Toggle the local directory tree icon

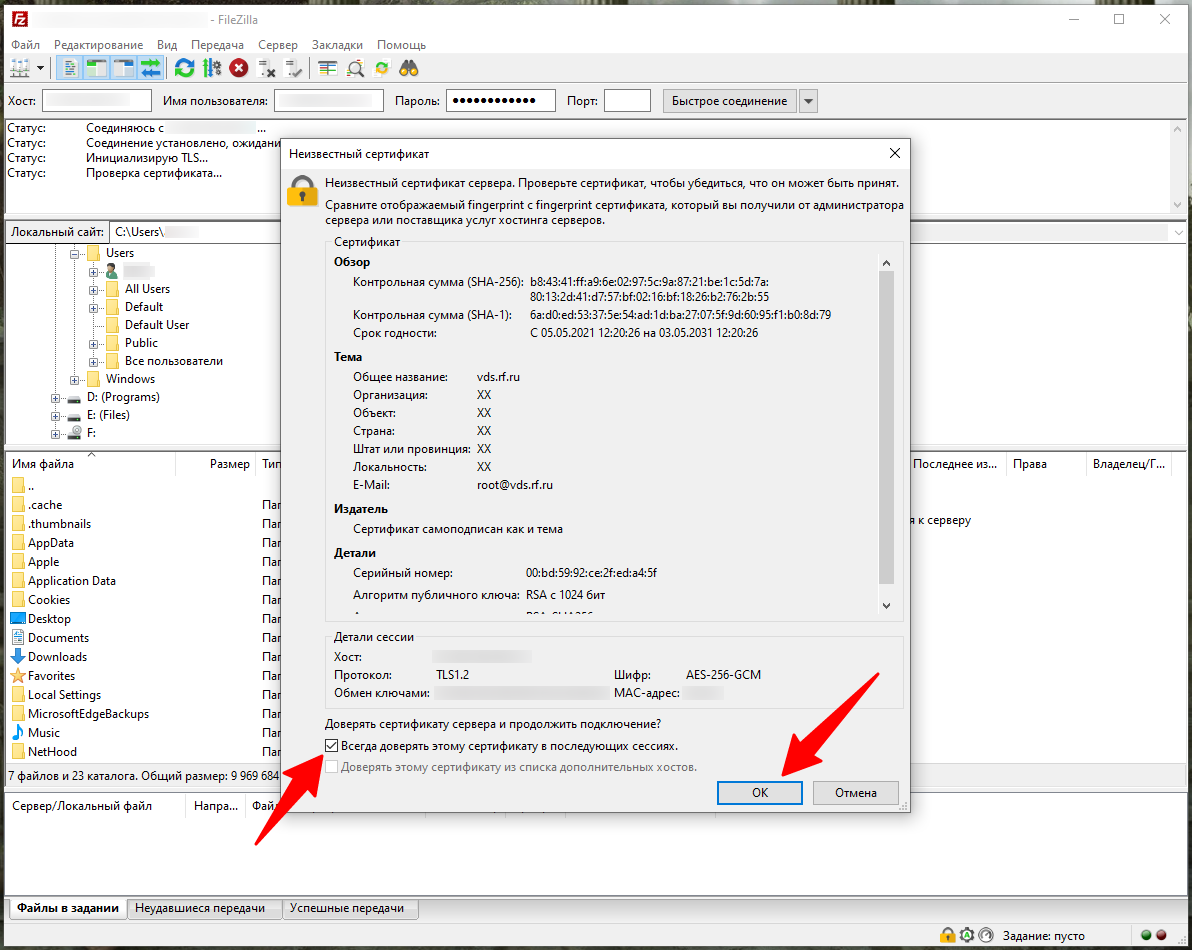97,68
